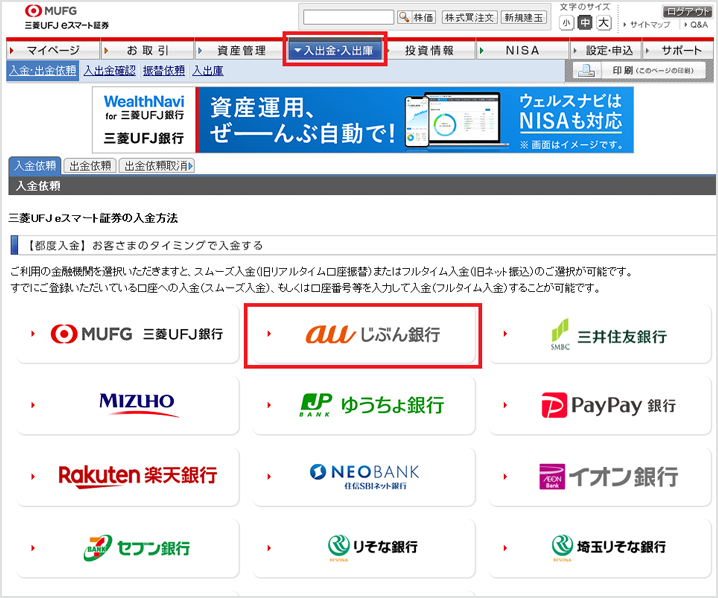Switch to the 出金依頼 tab
Image resolution: width=718 pixels, height=598 pixels.
tap(90, 166)
